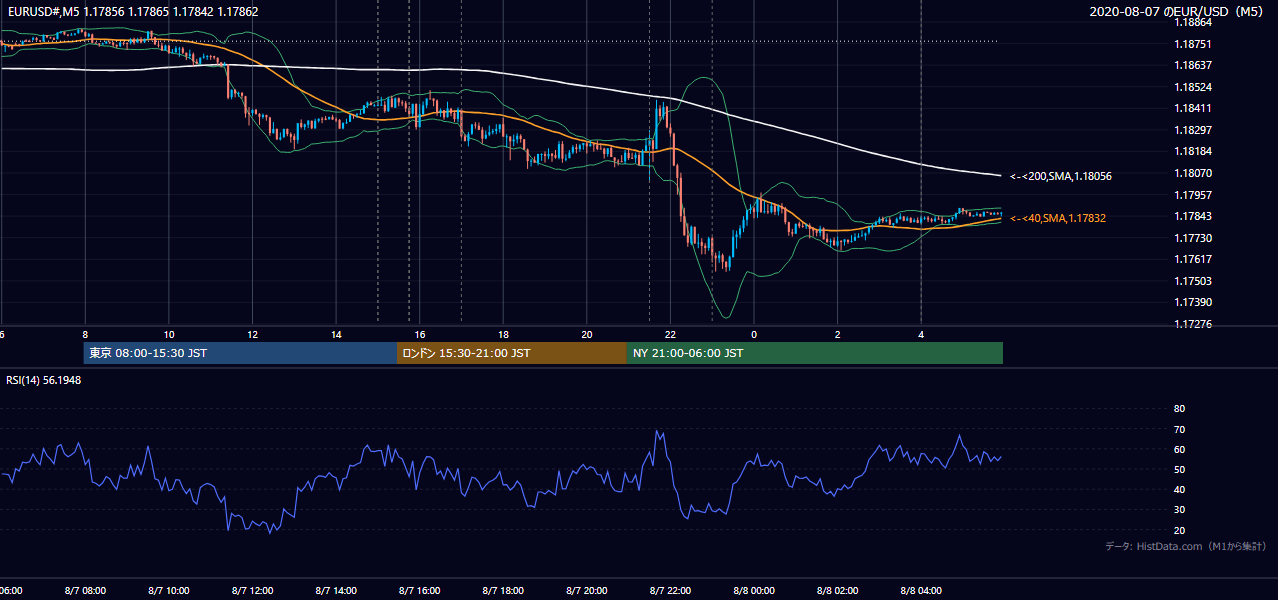Select the NY 21:00-06:00 JST session bar
The height and width of the screenshot is (600, 1278).
pyautogui.click(x=815, y=353)
